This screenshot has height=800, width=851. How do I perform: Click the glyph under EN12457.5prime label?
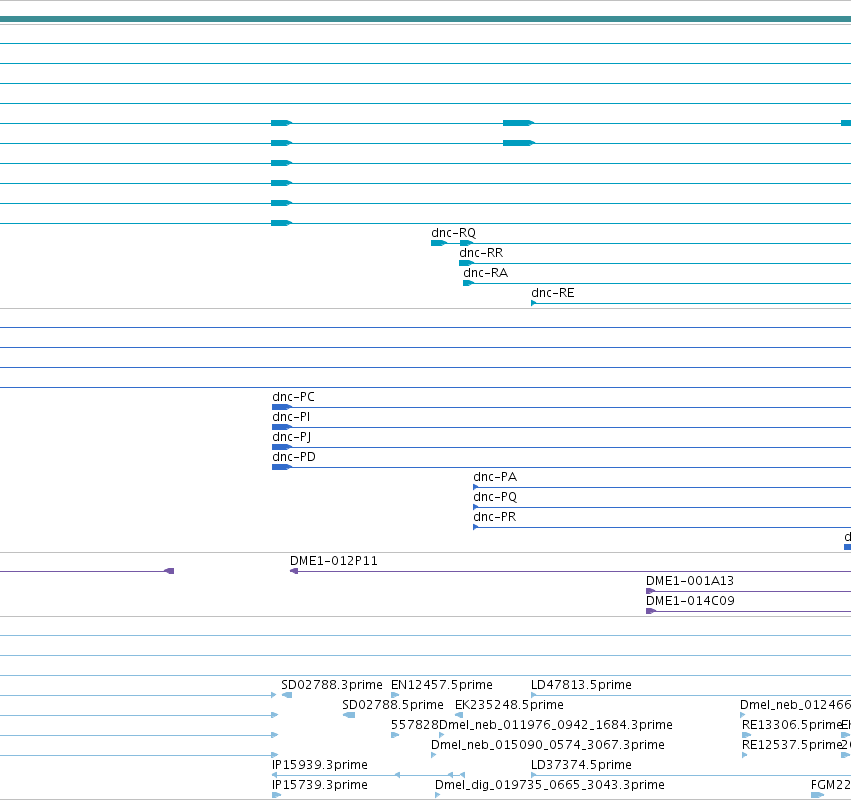395,695
